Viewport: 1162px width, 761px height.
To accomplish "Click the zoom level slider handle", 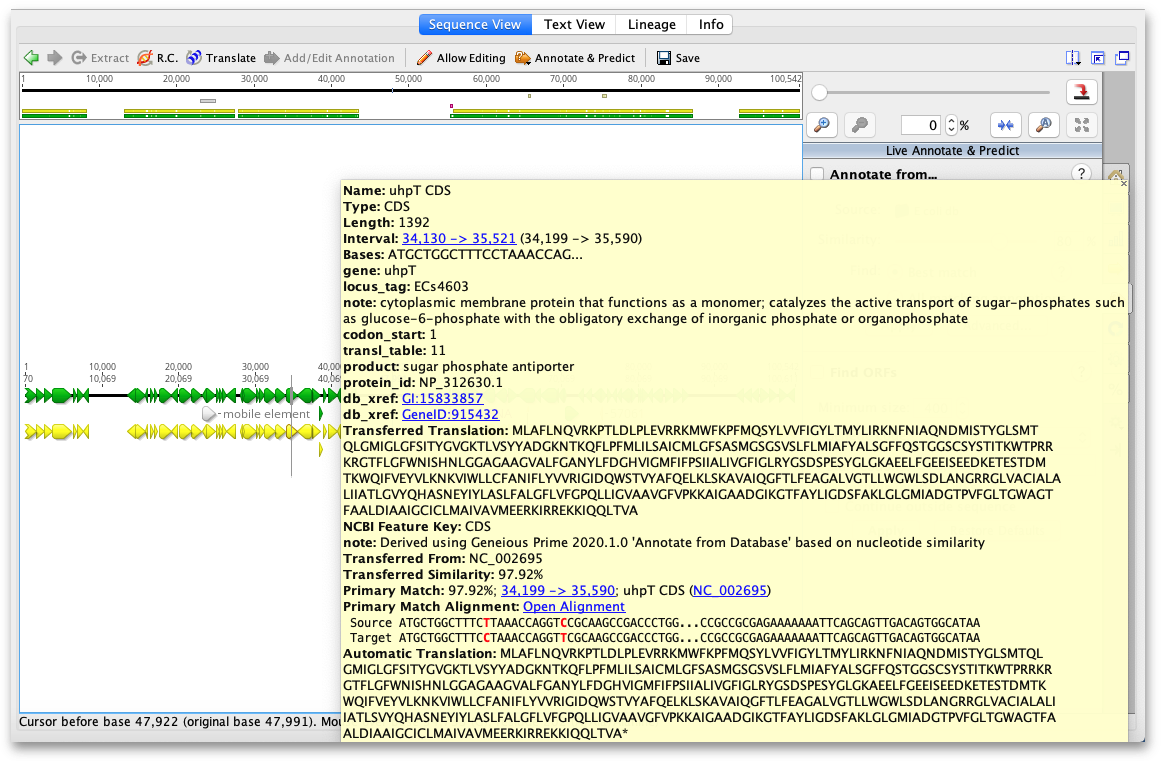I will point(819,93).
